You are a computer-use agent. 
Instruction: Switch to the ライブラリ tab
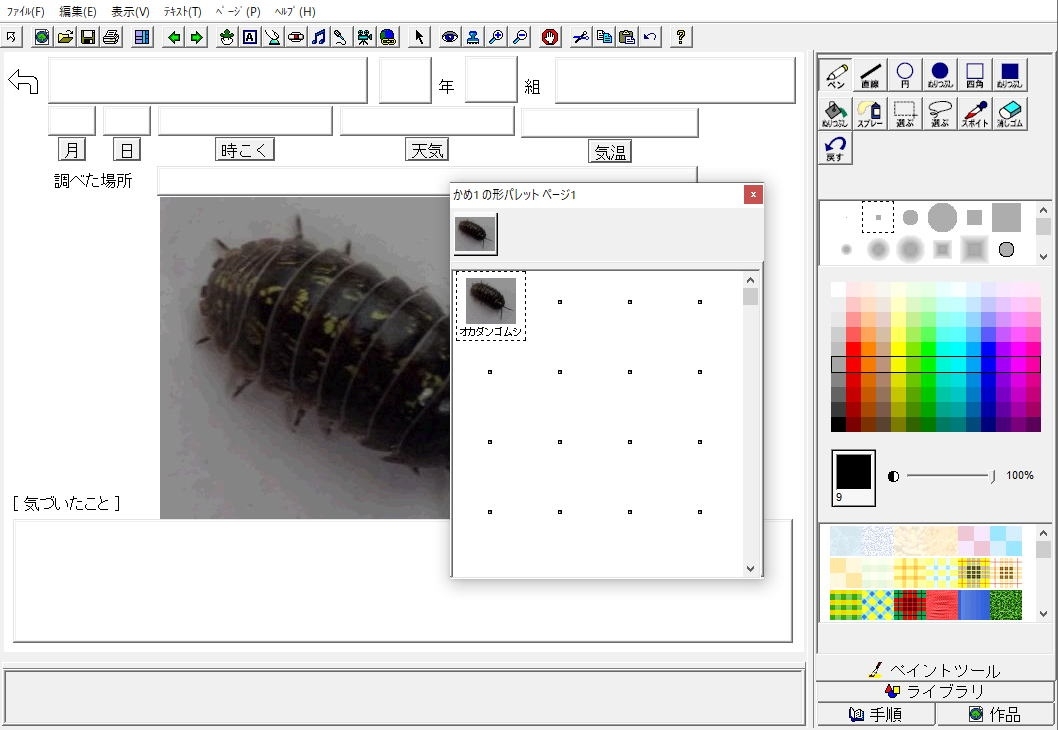(x=935, y=691)
